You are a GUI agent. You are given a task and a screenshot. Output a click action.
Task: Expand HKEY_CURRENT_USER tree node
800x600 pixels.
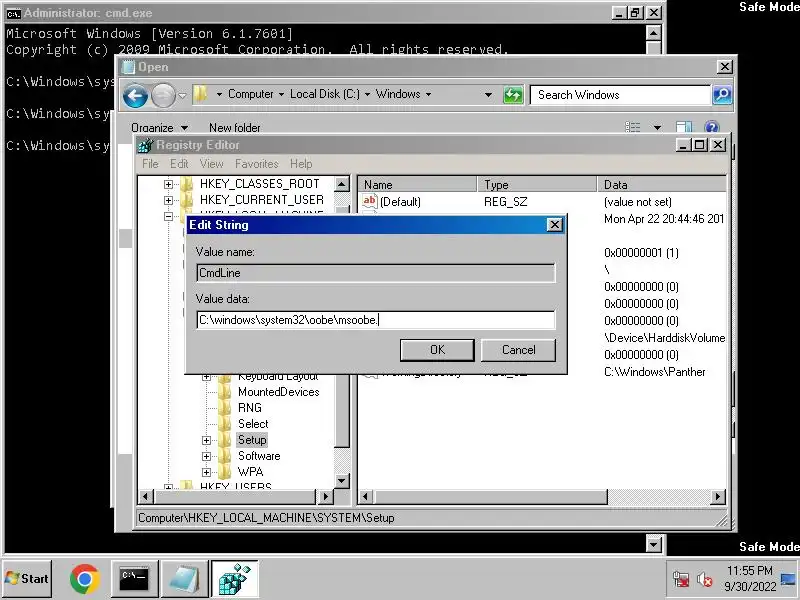pyautogui.click(x=168, y=200)
